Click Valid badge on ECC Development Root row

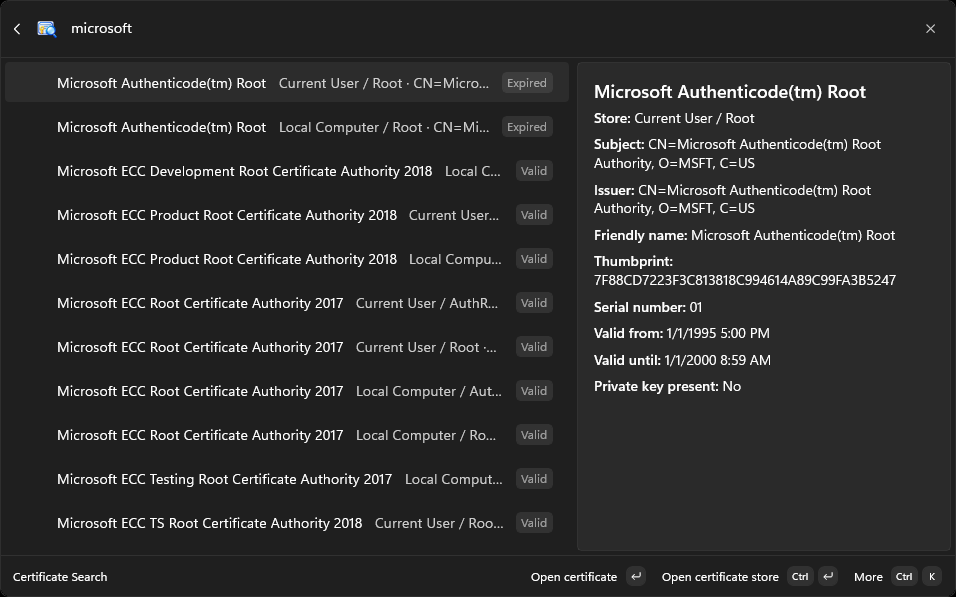point(534,171)
